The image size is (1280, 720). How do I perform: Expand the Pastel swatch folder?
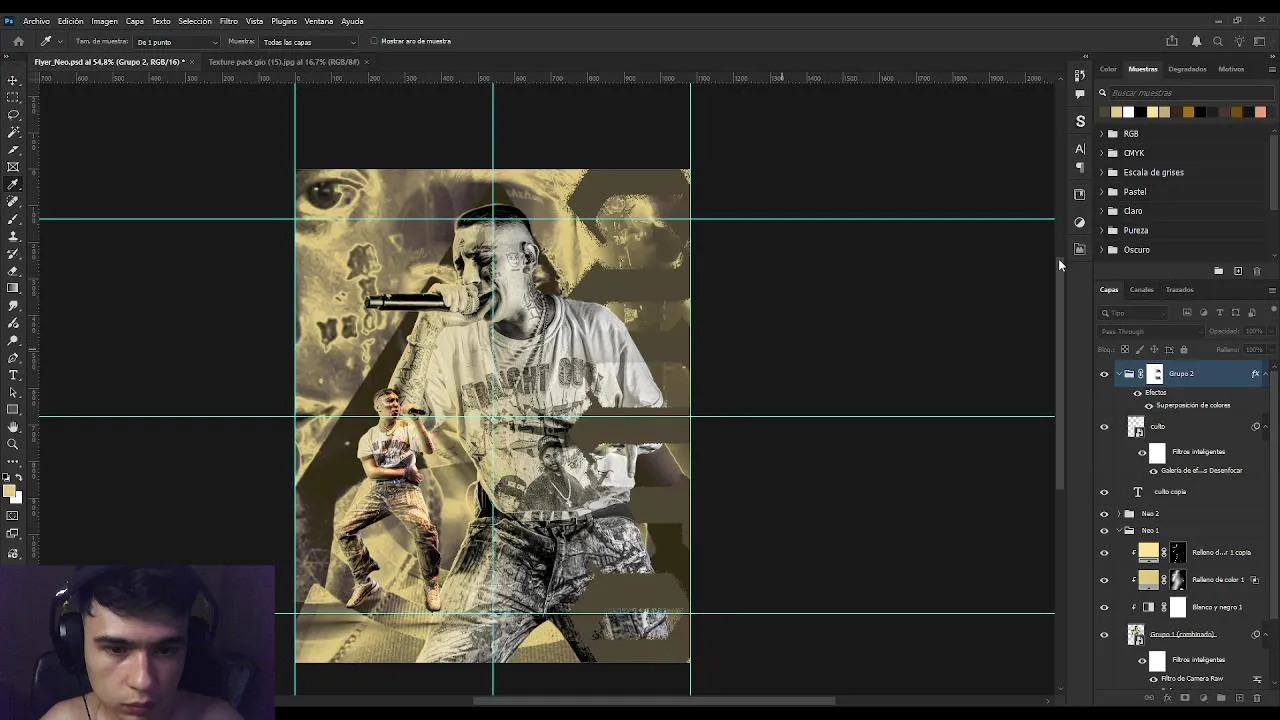click(x=1102, y=192)
